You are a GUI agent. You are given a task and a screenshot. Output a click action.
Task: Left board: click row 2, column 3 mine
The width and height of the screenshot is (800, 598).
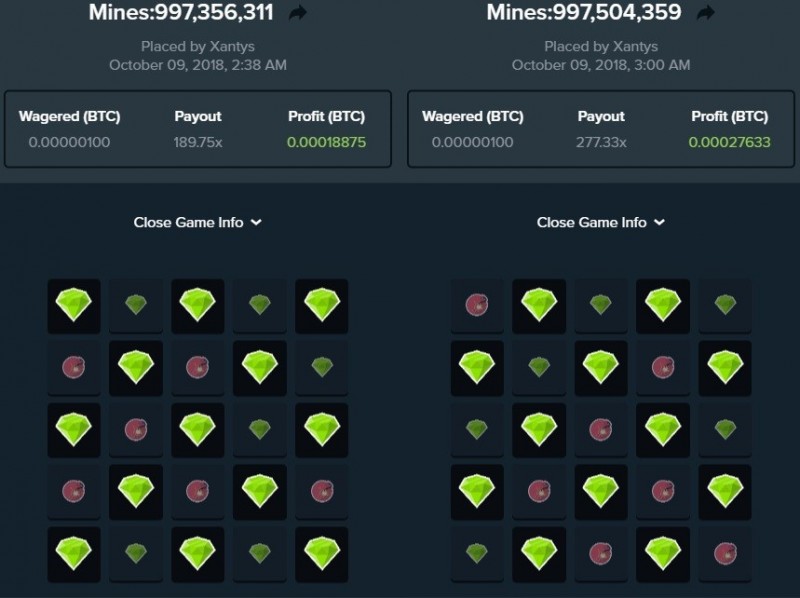click(x=198, y=367)
